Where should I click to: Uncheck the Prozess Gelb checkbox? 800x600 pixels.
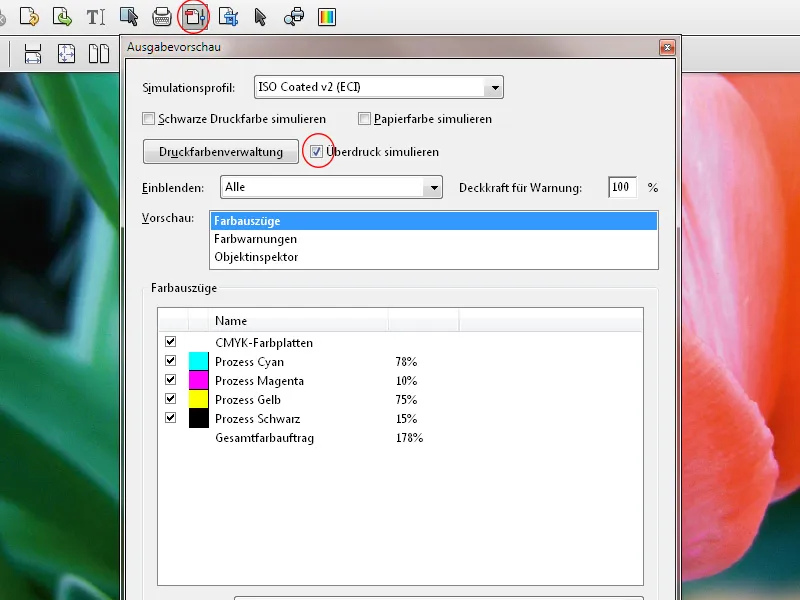(170, 398)
